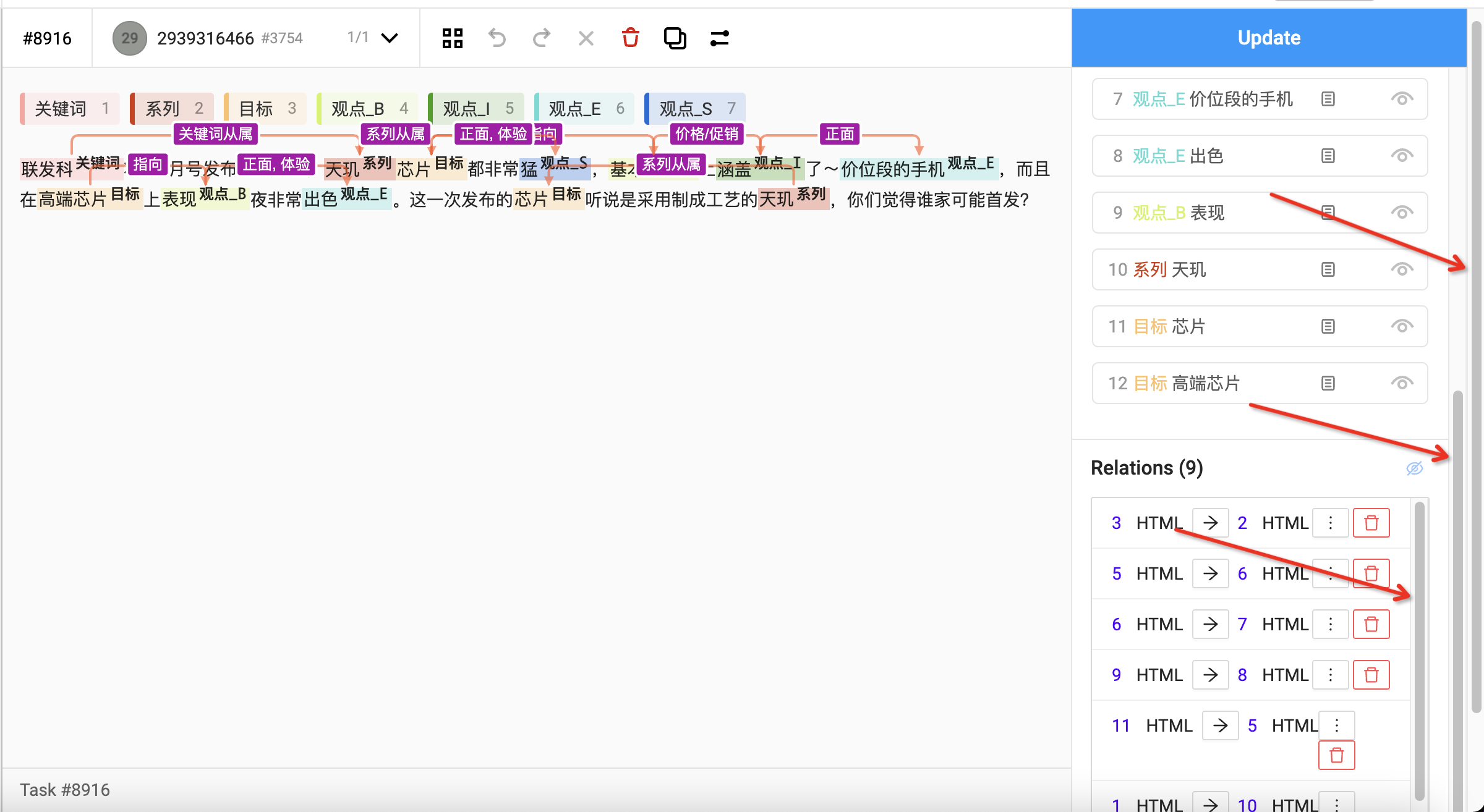Open relations settings icon in the toolbar
1484x812 pixels.
(x=719, y=38)
